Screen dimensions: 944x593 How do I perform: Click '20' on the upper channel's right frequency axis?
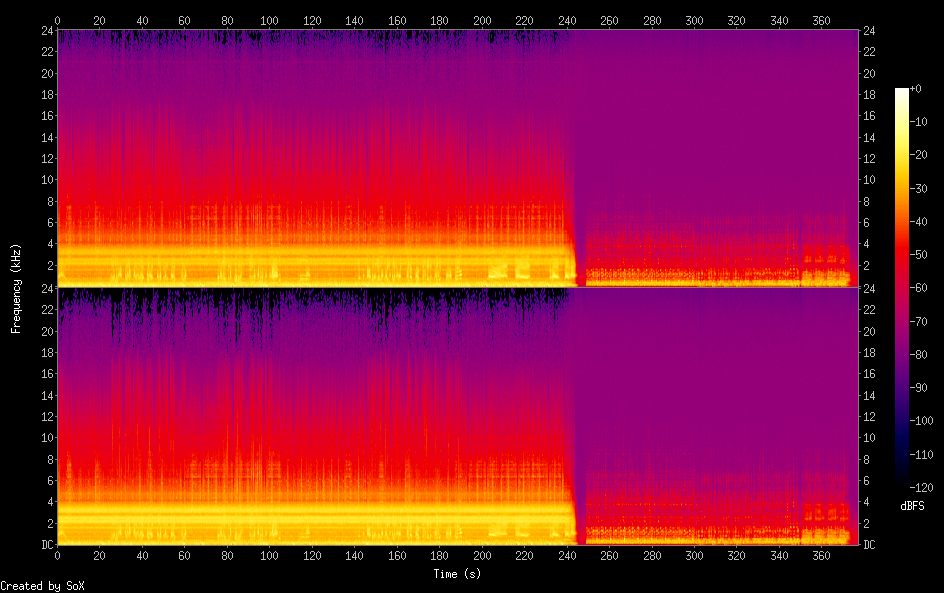[x=869, y=73]
